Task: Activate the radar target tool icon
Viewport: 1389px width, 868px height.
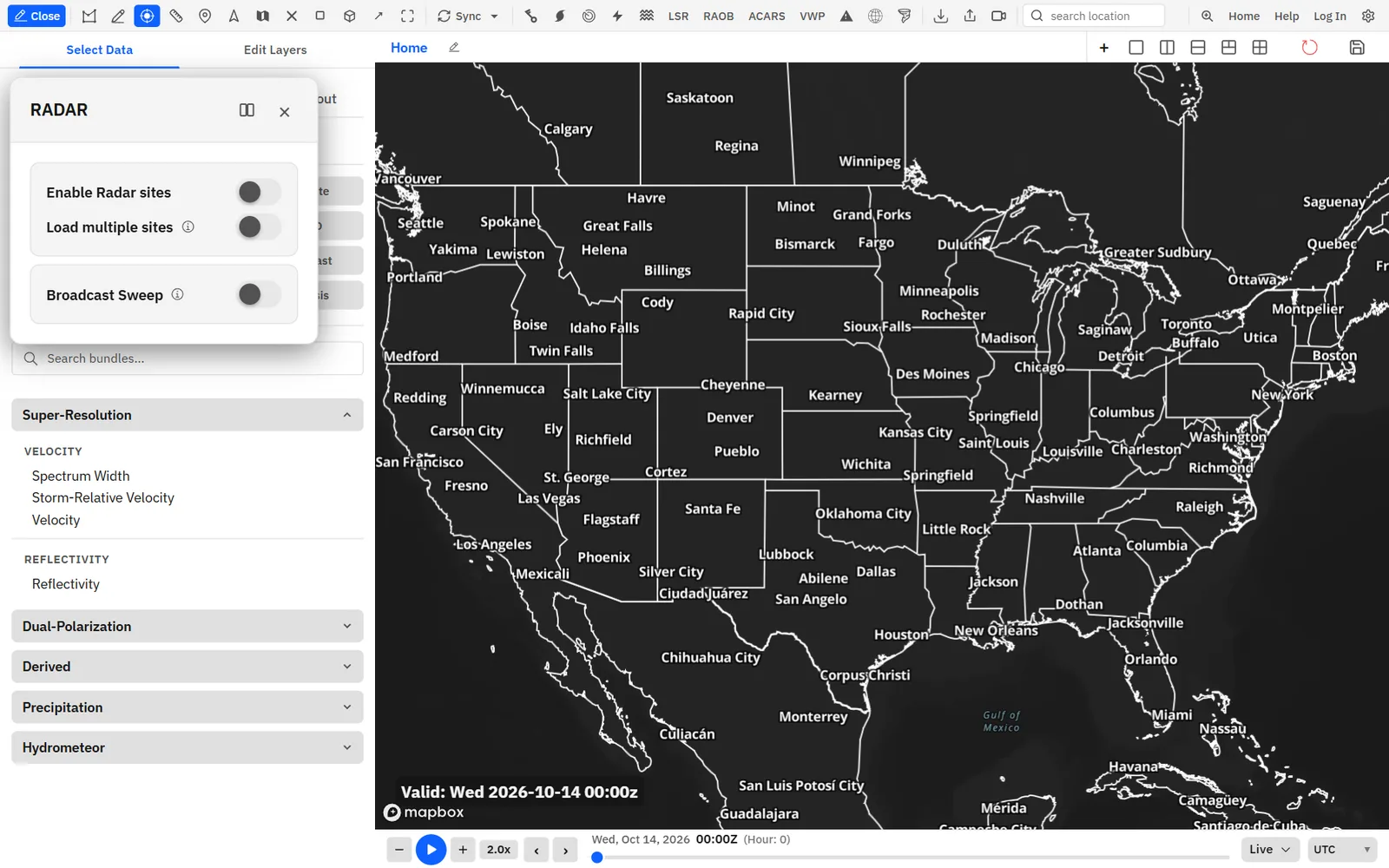Action: [x=147, y=16]
